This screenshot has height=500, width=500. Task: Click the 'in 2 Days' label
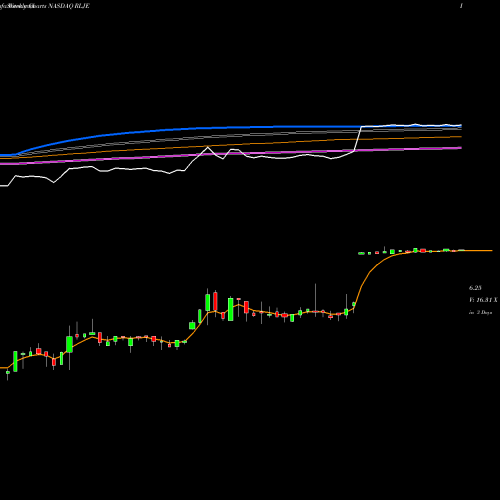480,313
